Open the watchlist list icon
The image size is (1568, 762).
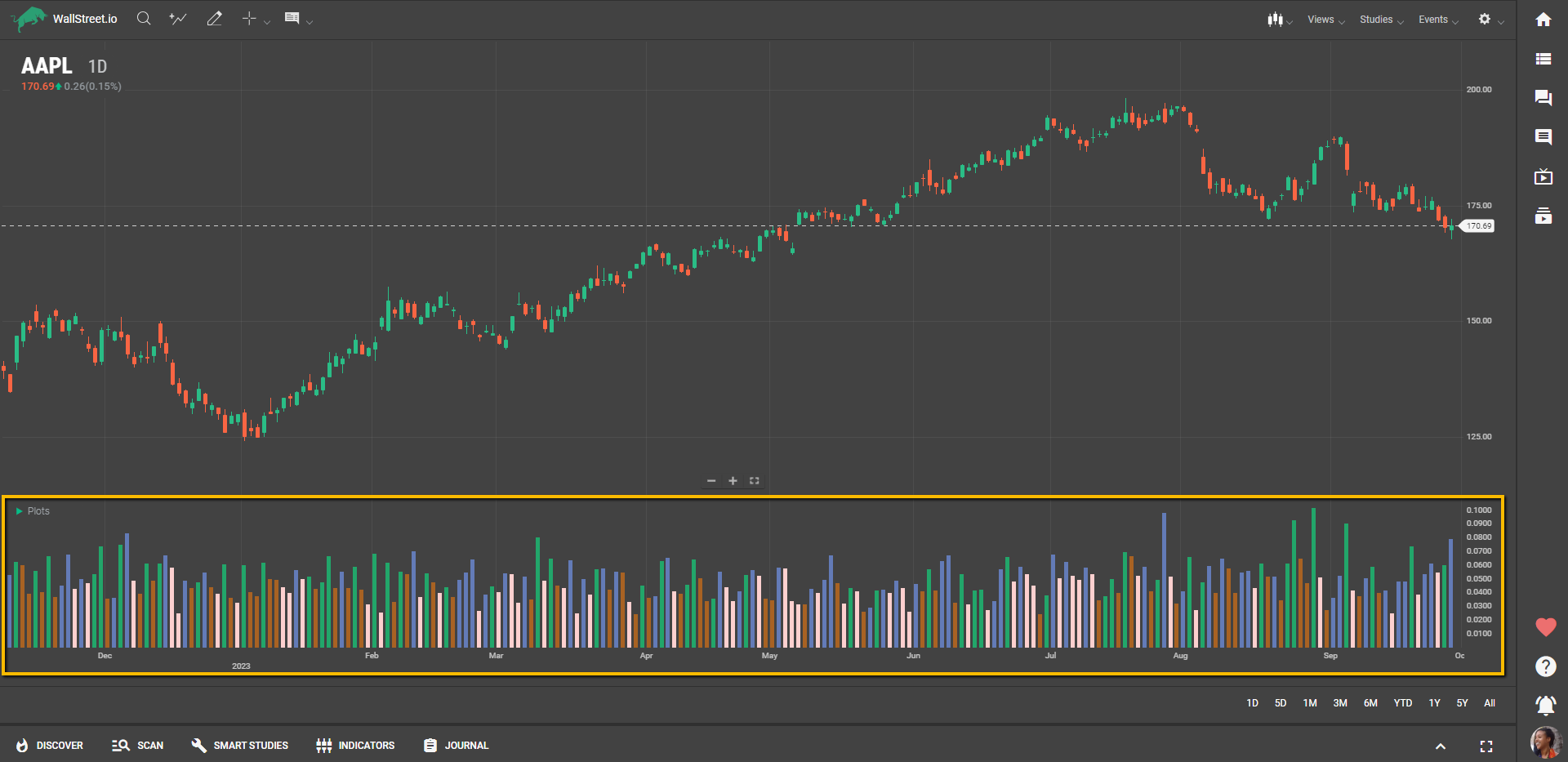pos(1543,59)
